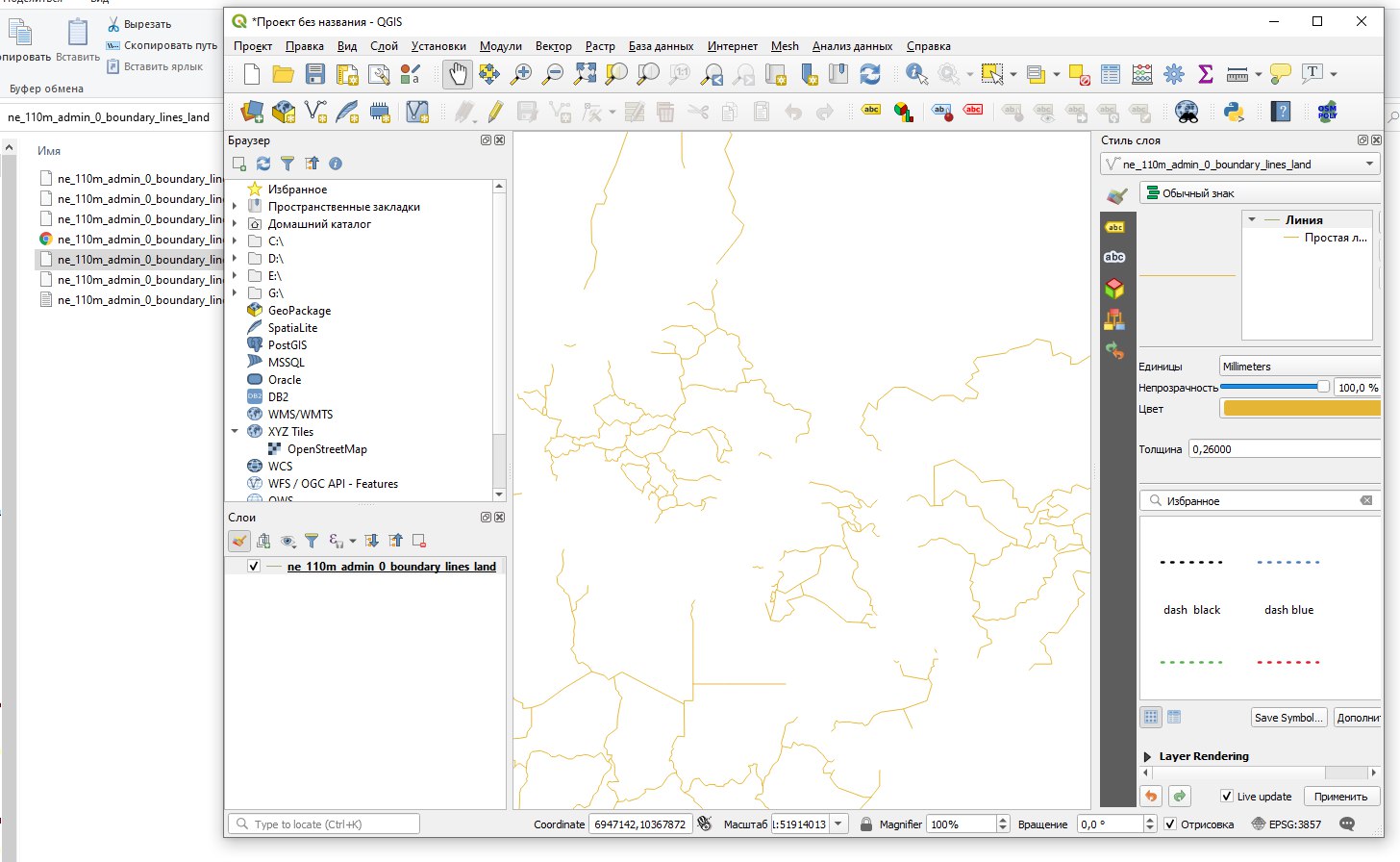Open project using yellow folder icon

283,74
